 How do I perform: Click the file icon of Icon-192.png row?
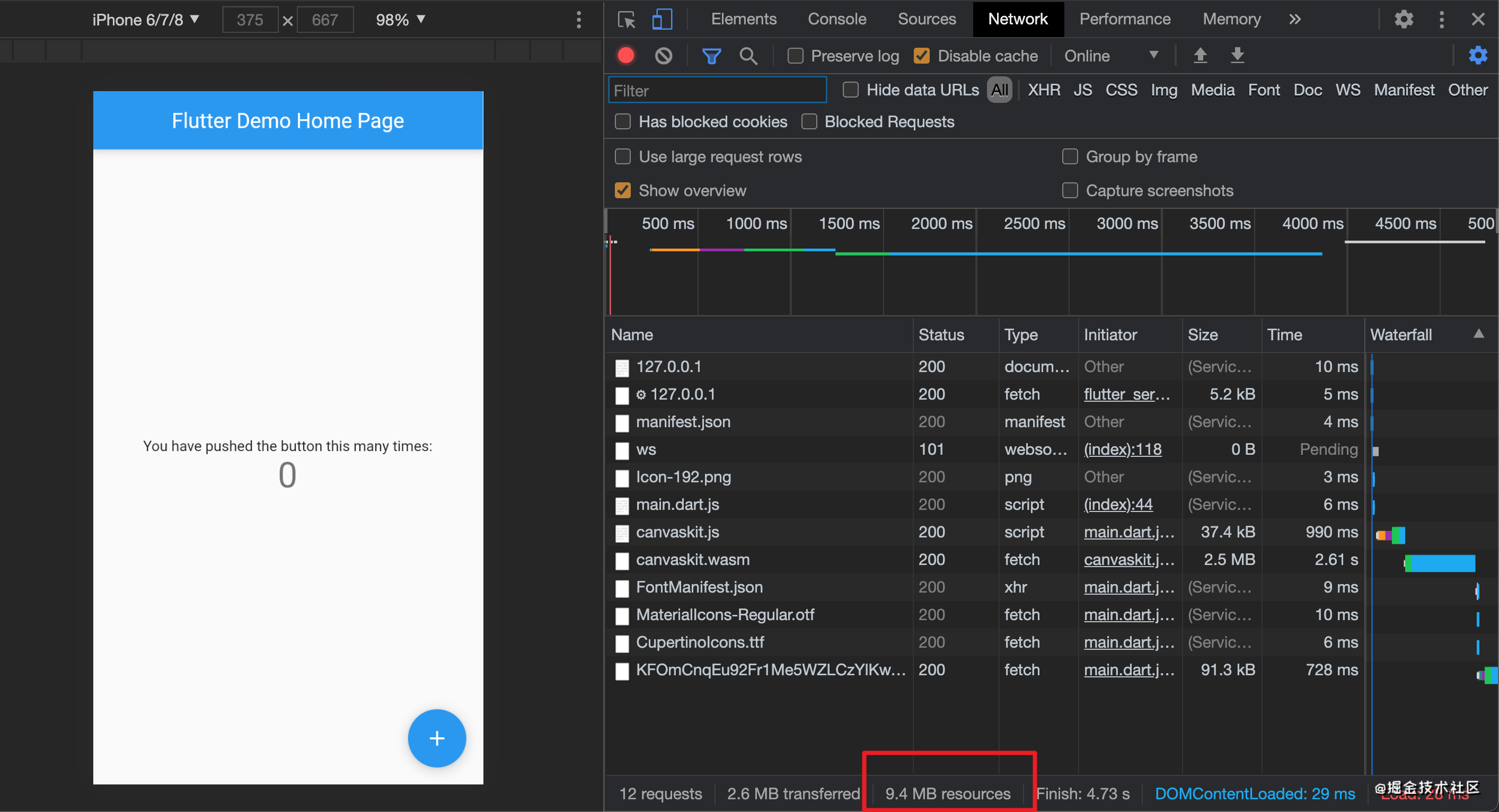pos(622,479)
